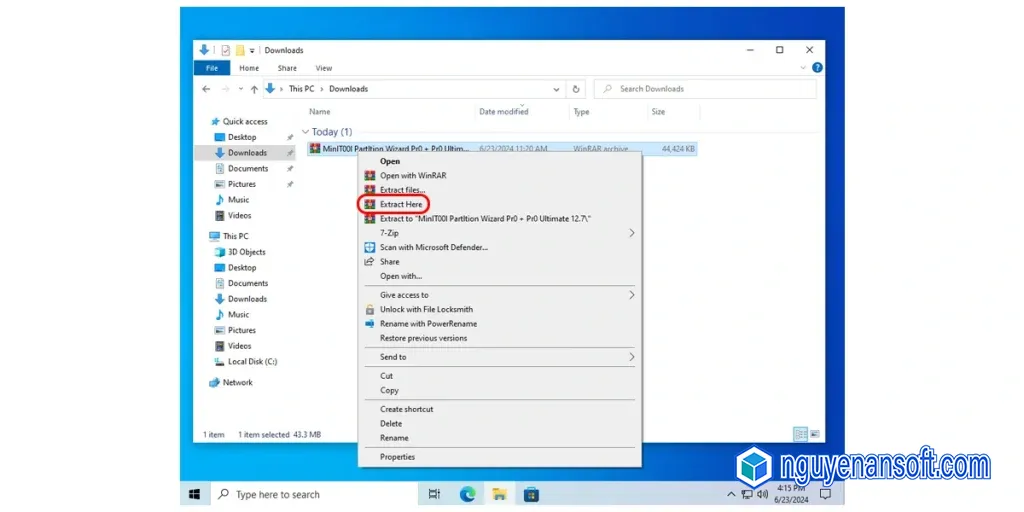Select This PC in navigation pane
The height and width of the screenshot is (512, 1024).
tap(235, 236)
